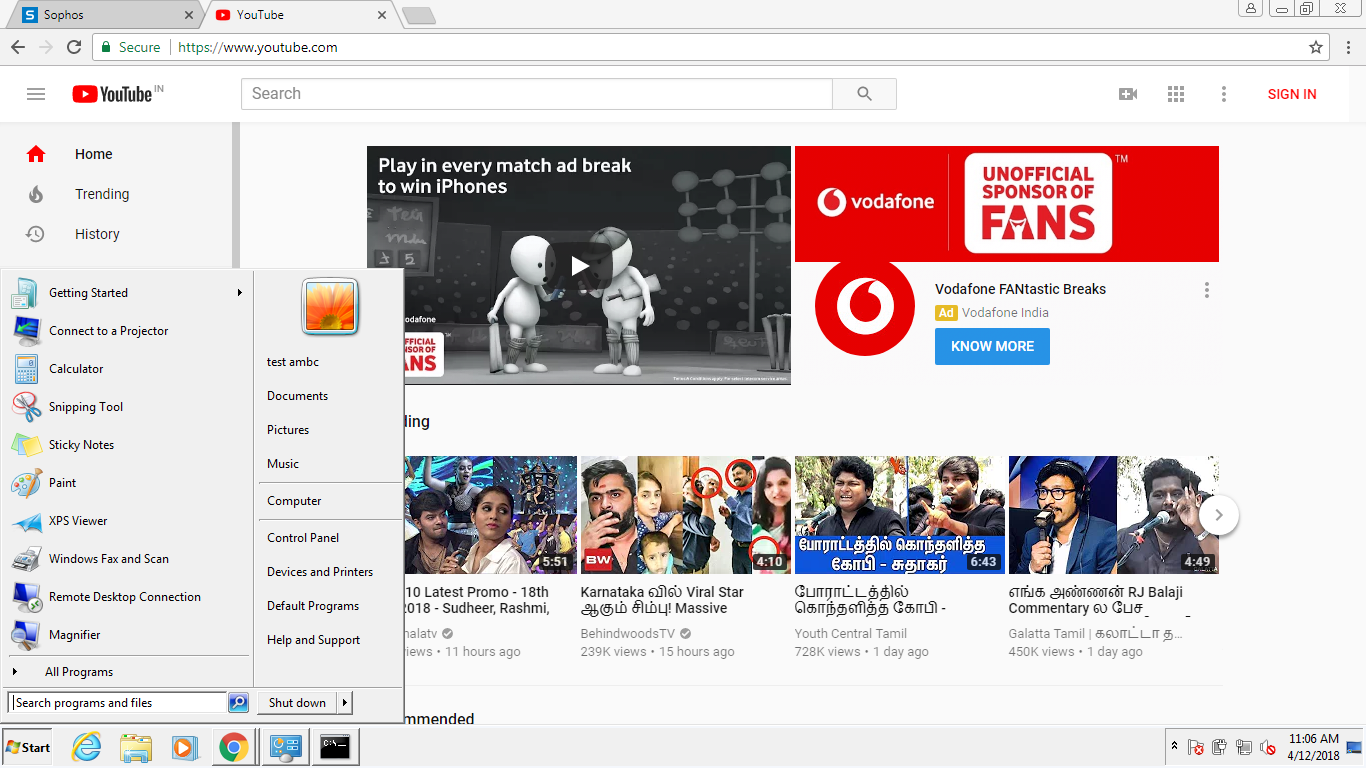Click the Chrome address bar URL

(x=258, y=47)
